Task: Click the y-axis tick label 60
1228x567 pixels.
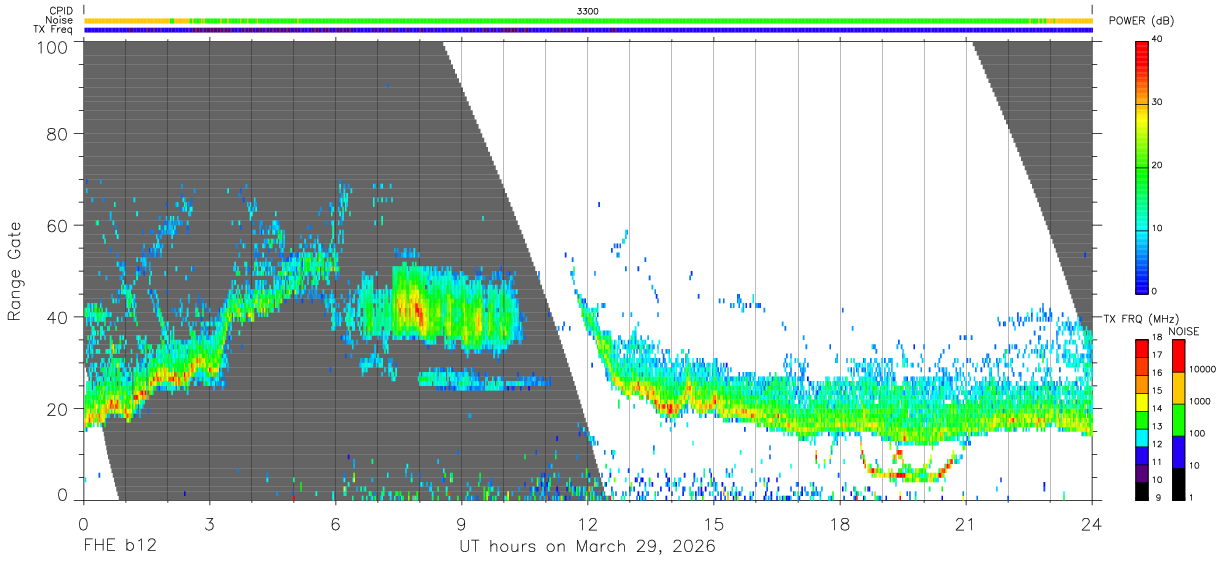Action: pyautogui.click(x=57, y=225)
